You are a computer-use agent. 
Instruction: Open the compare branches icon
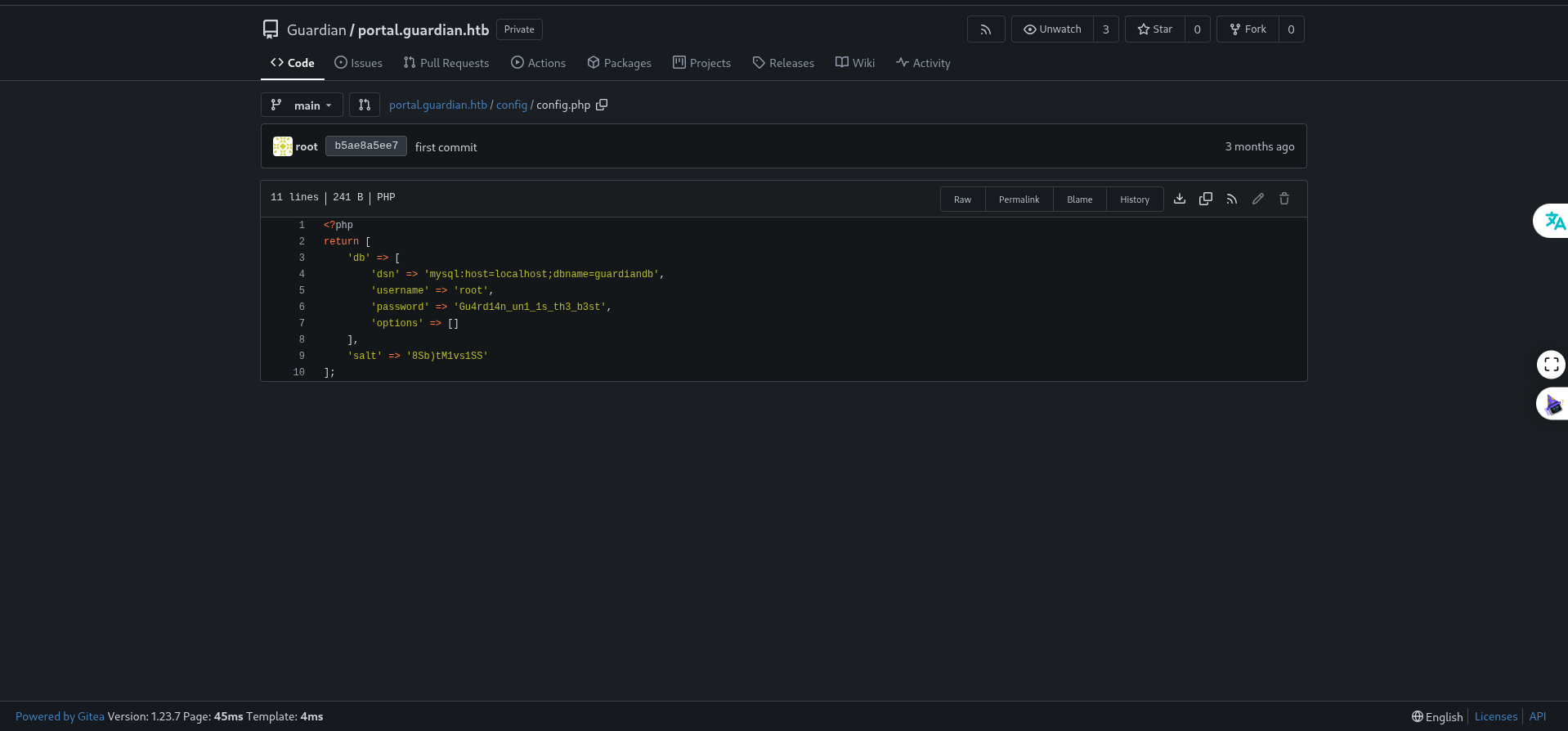pos(365,105)
